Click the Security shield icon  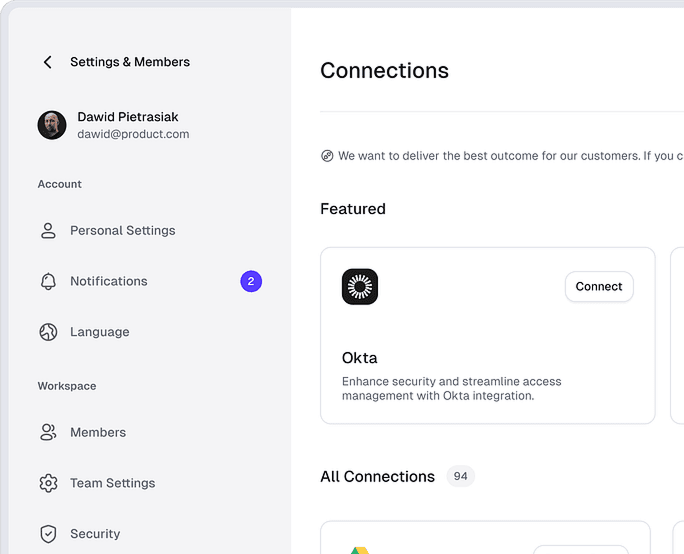coord(48,534)
